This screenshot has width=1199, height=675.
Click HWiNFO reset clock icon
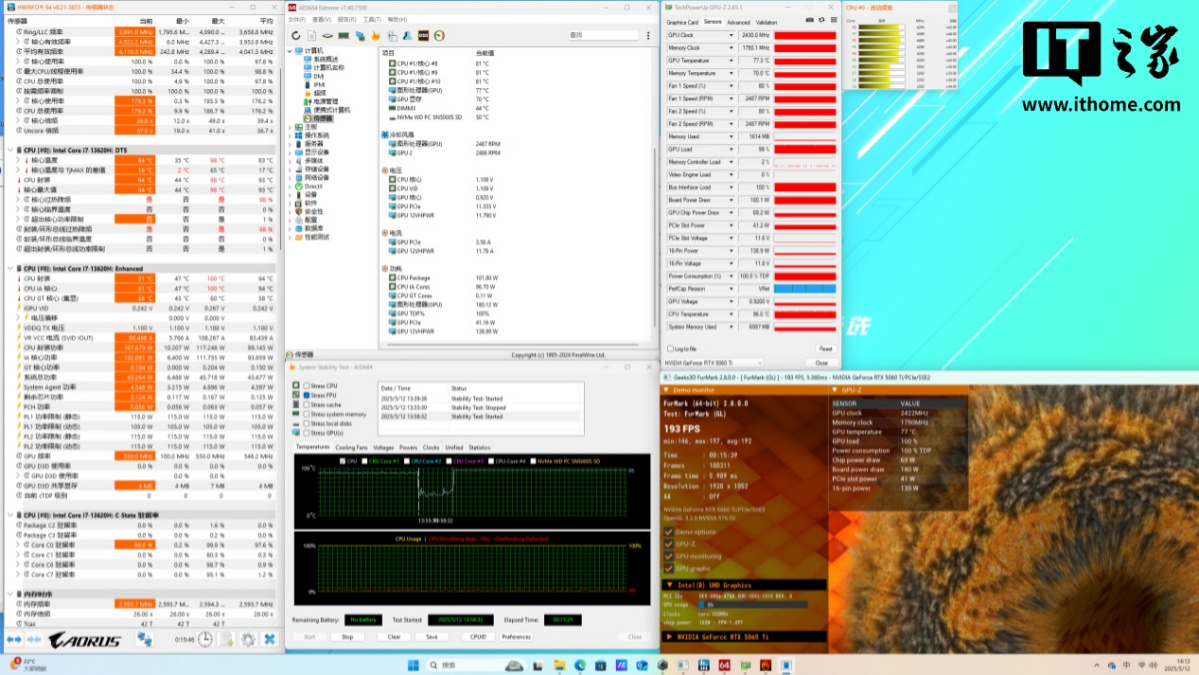click(x=204, y=639)
